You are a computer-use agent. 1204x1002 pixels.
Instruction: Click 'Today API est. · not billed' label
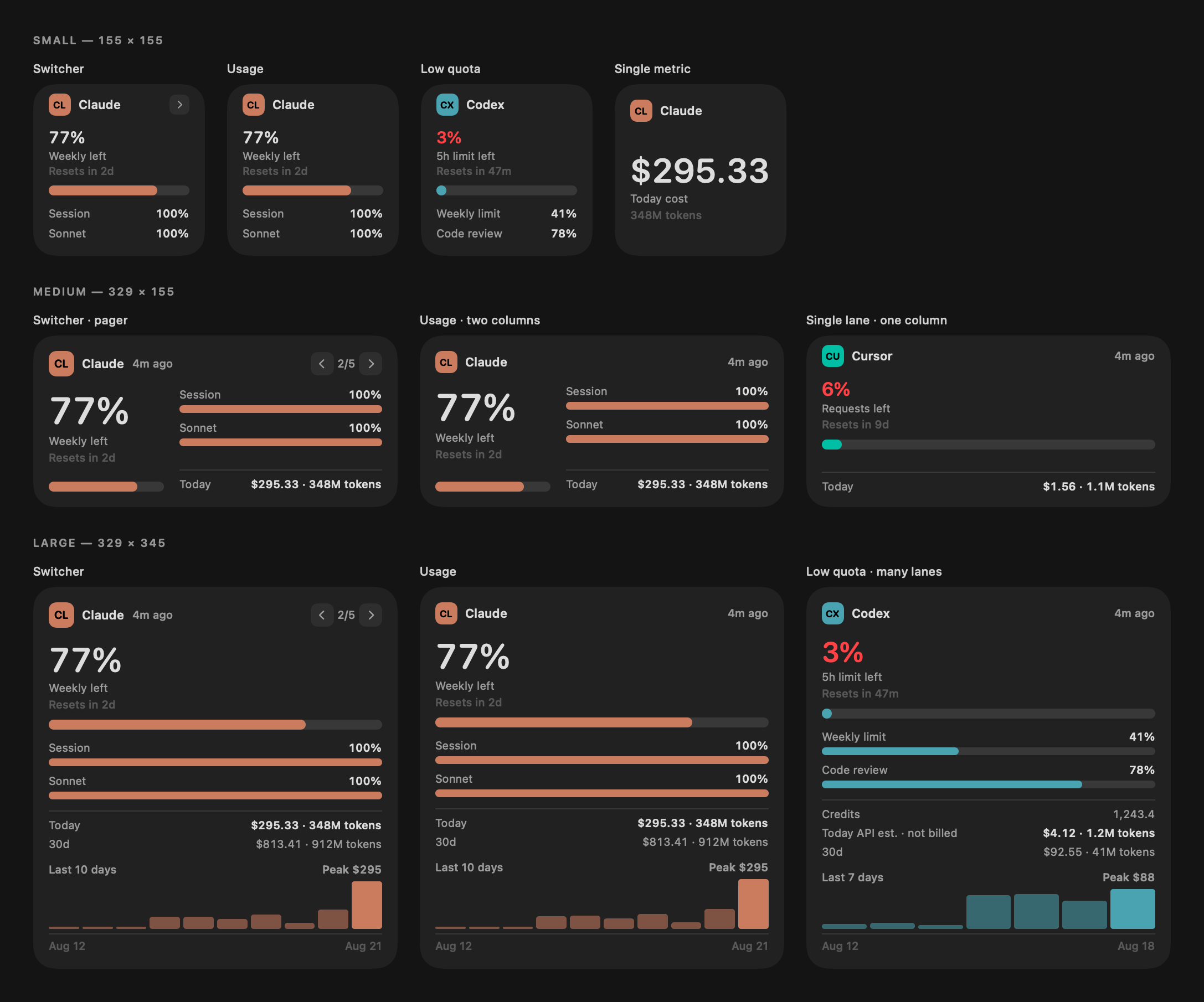889,833
